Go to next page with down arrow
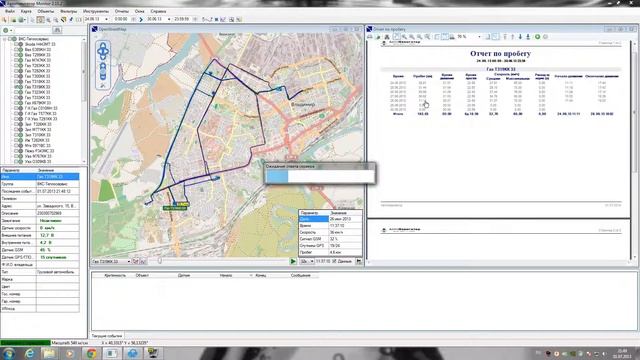 (520, 37)
